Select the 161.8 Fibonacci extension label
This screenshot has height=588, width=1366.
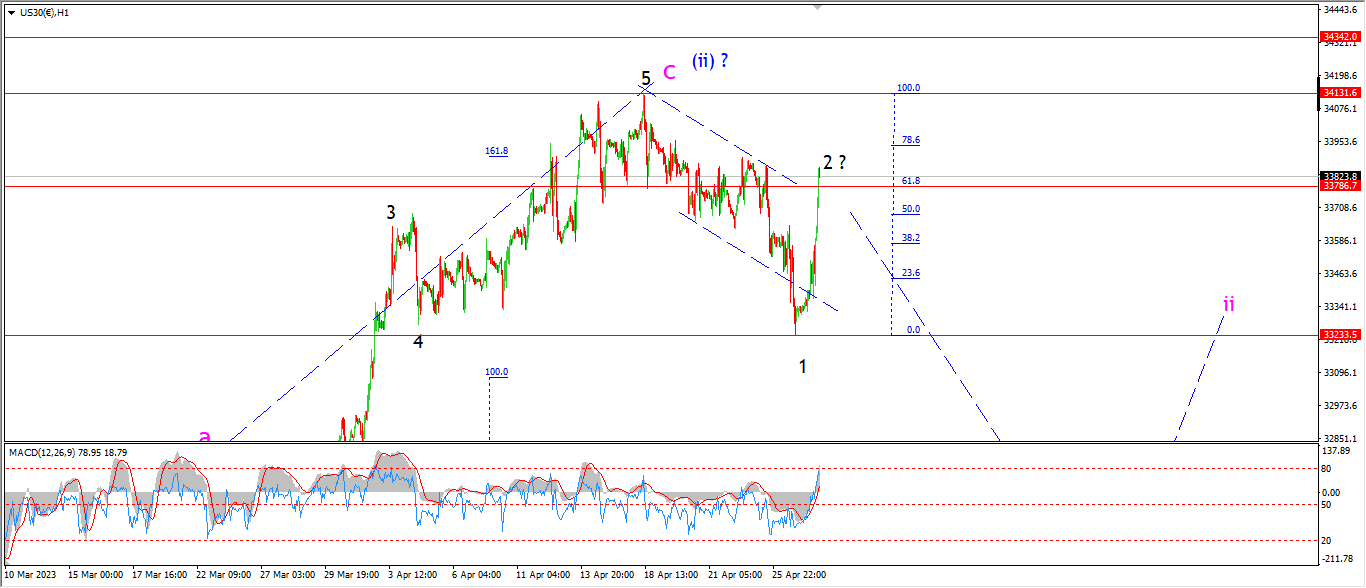[497, 151]
